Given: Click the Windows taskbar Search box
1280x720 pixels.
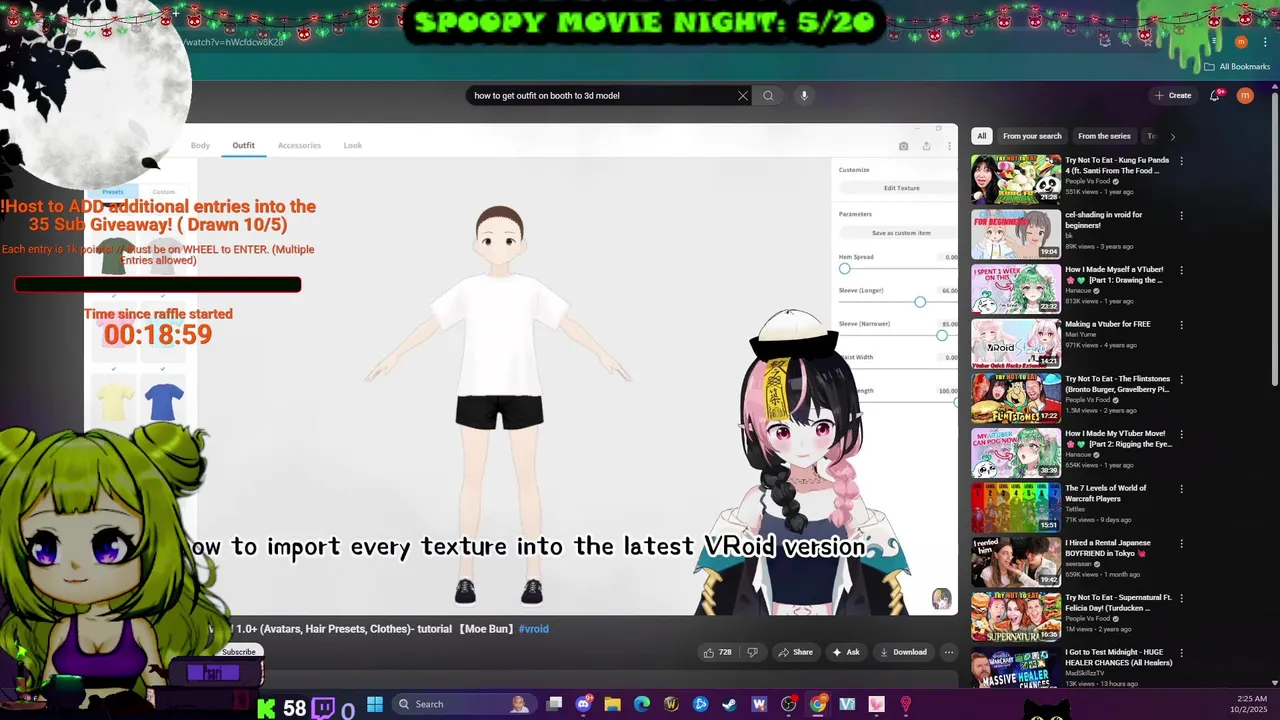Looking at the screenshot, I should coord(462,704).
